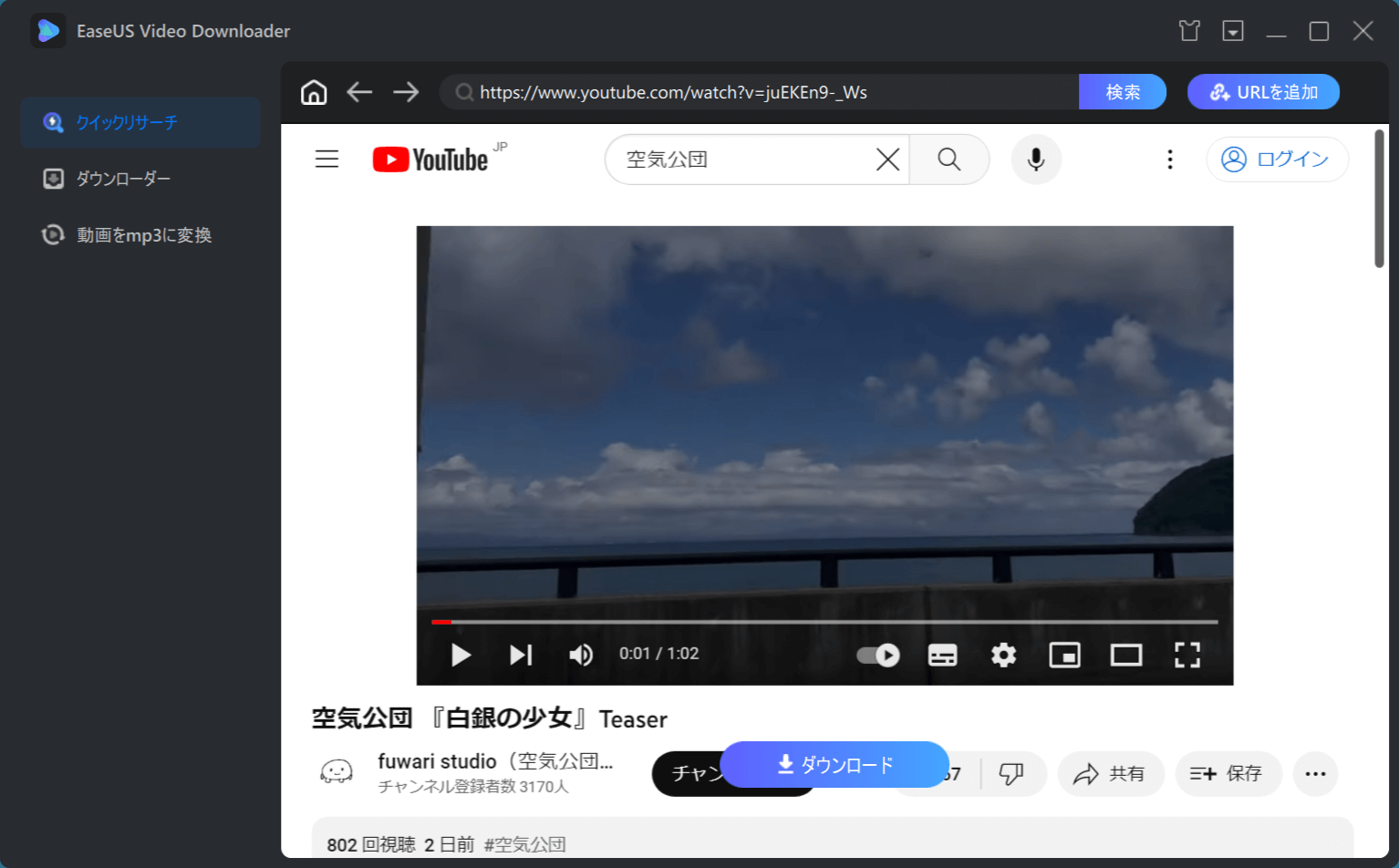Screen dimensions: 1399x868
Task: Click the チャンネル登録者数 3170人 text
Action: [x=473, y=786]
